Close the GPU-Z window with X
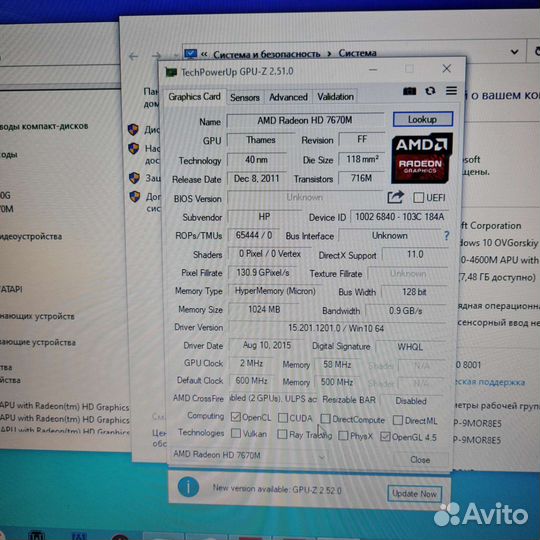 447,69
